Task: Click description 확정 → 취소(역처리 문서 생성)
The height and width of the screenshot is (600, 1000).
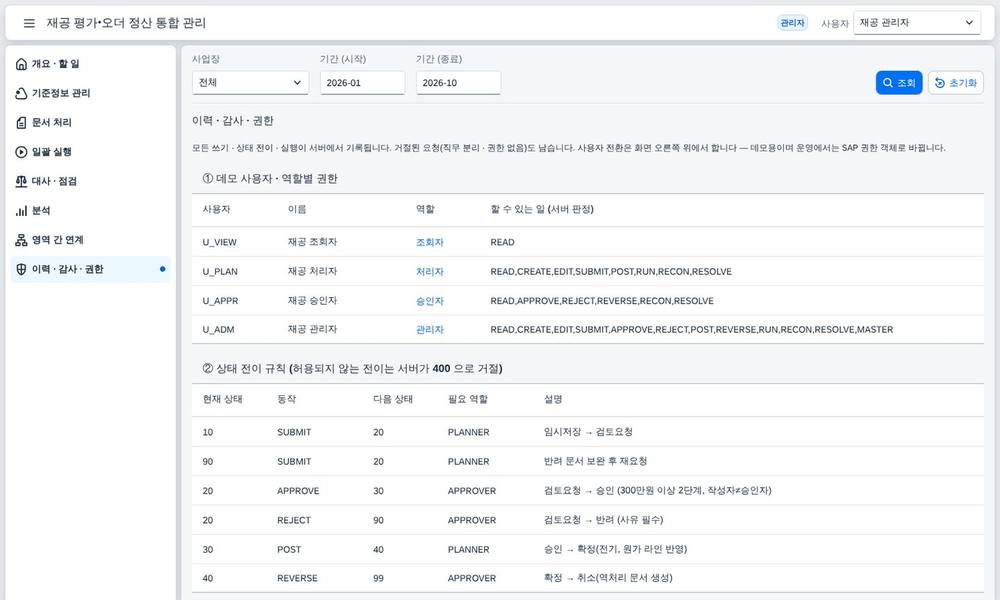Action: (x=608, y=578)
